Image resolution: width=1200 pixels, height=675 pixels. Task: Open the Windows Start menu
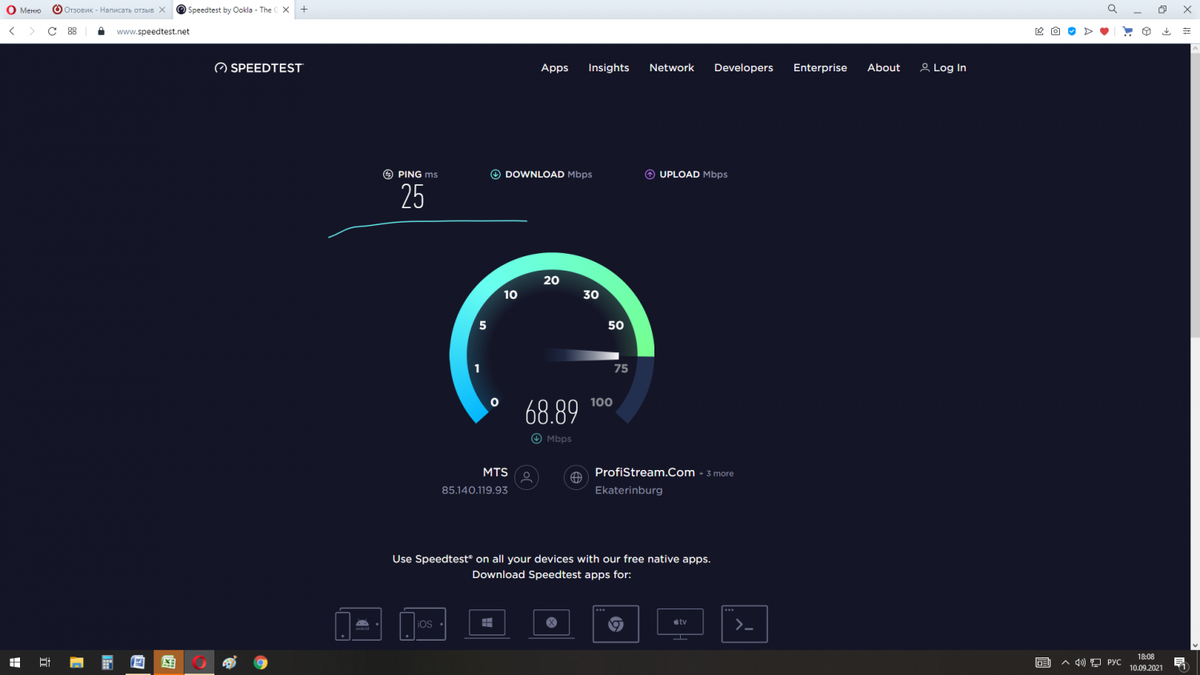coord(15,662)
